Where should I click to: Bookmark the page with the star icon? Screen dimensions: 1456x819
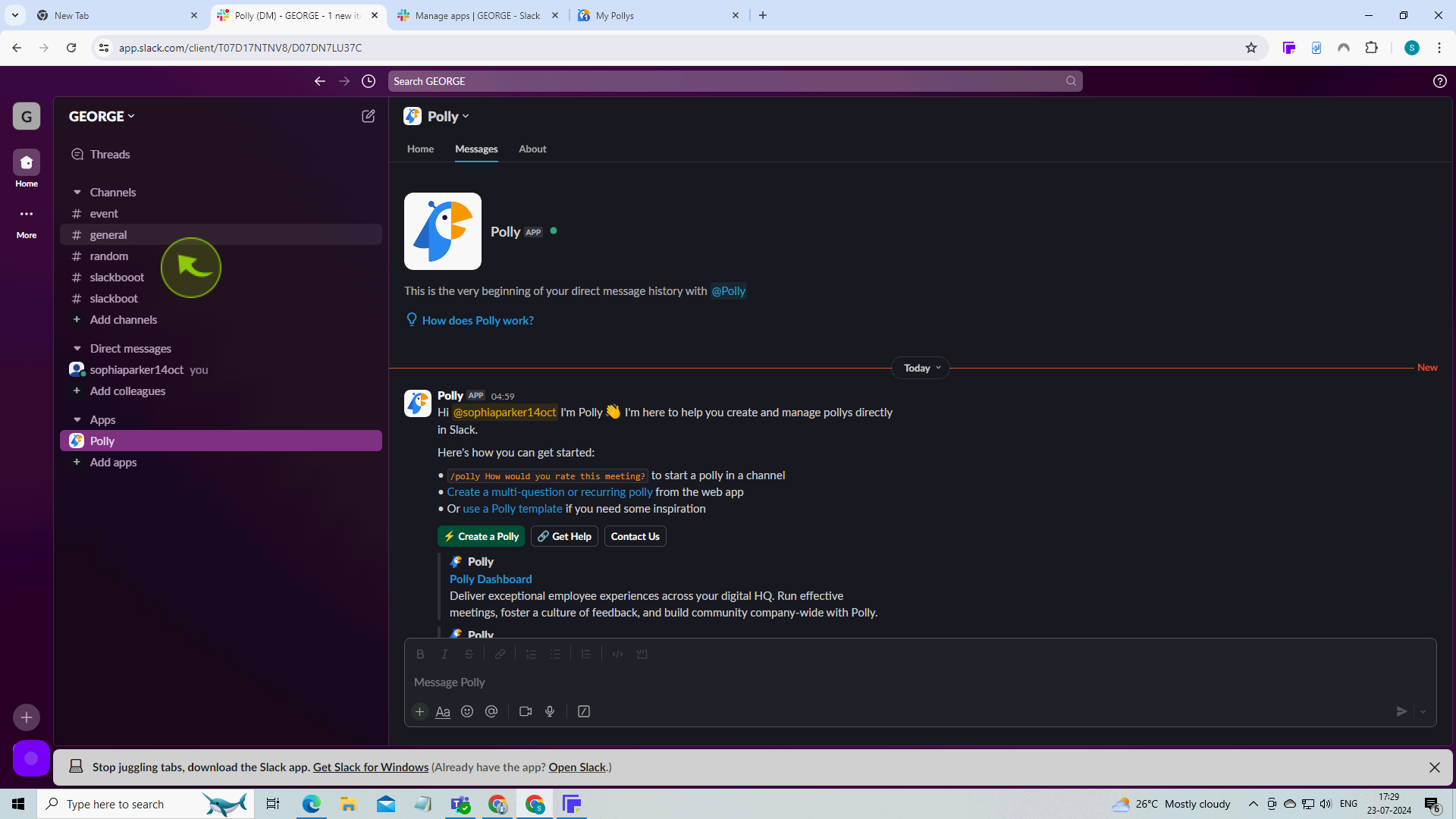[x=1251, y=48]
